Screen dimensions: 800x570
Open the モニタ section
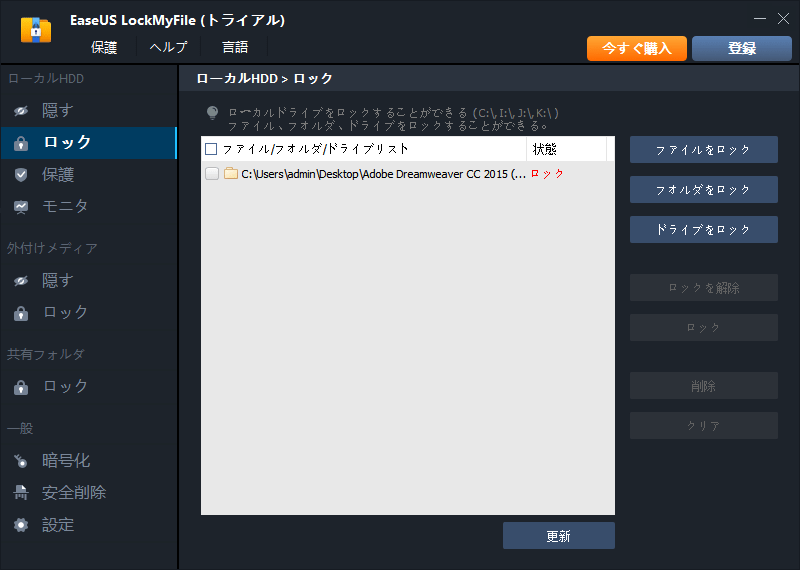click(89, 207)
